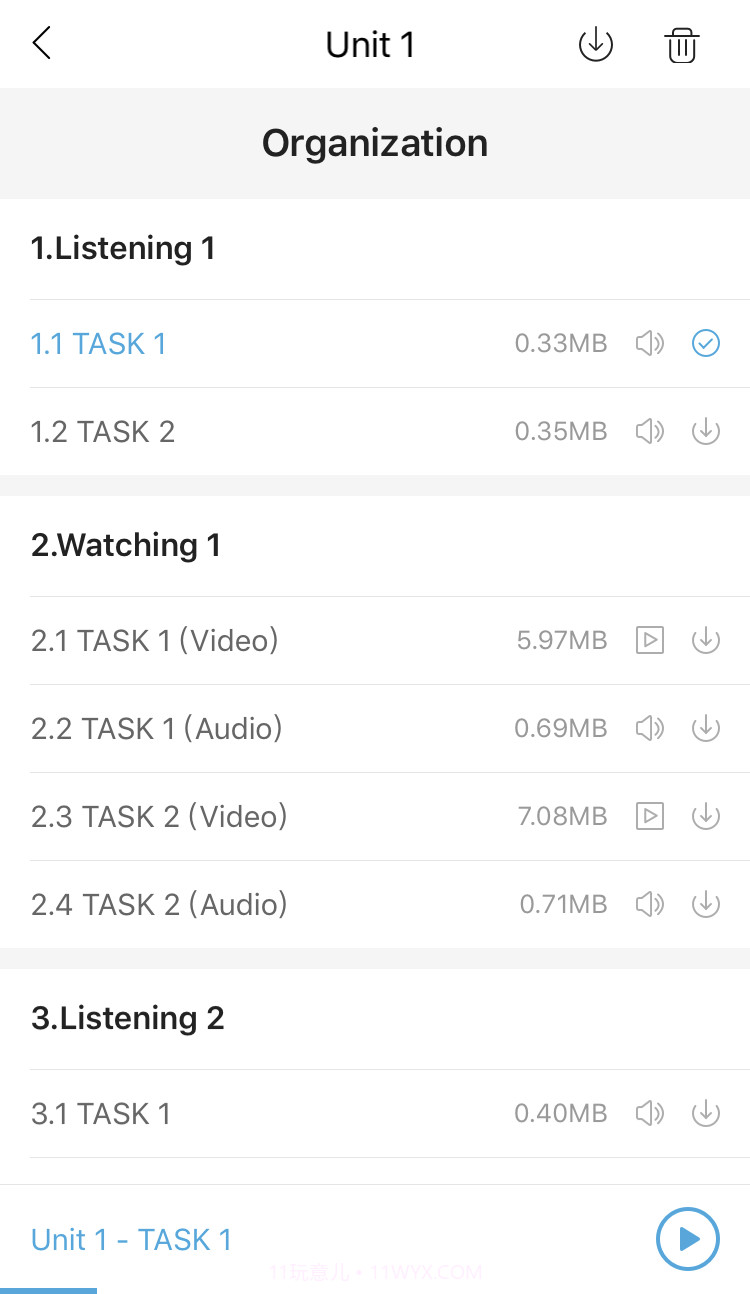Tap speaker icon for 1.1 TASK 1

click(650, 344)
